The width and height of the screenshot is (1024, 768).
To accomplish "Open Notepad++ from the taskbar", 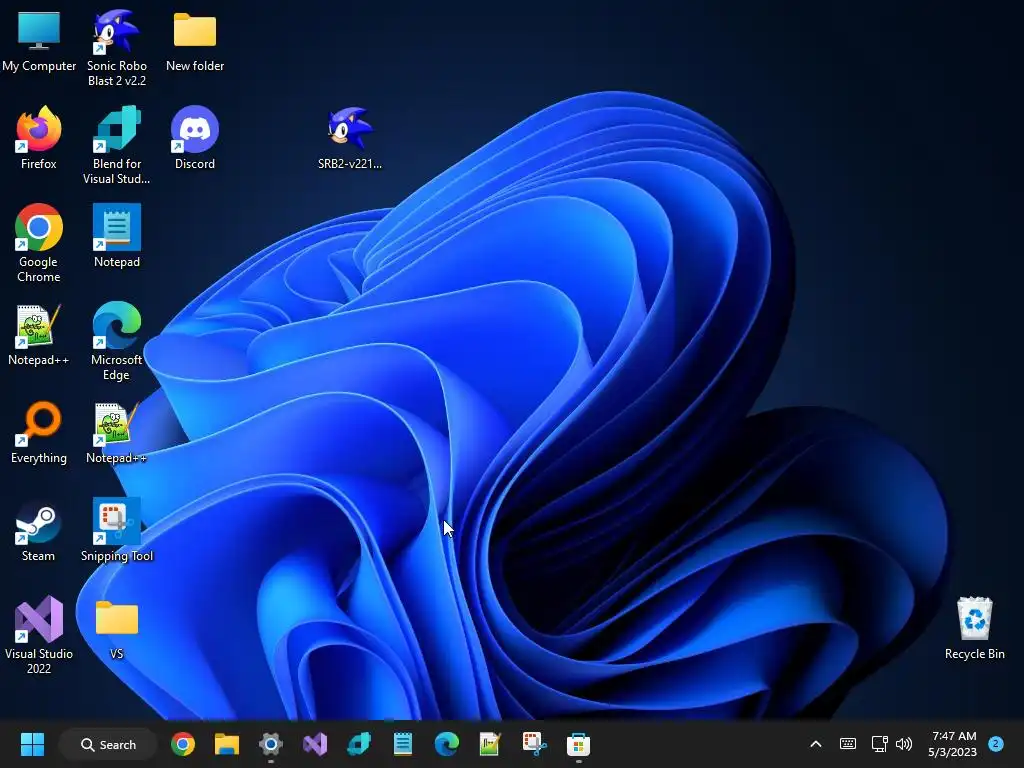I will [x=490, y=744].
